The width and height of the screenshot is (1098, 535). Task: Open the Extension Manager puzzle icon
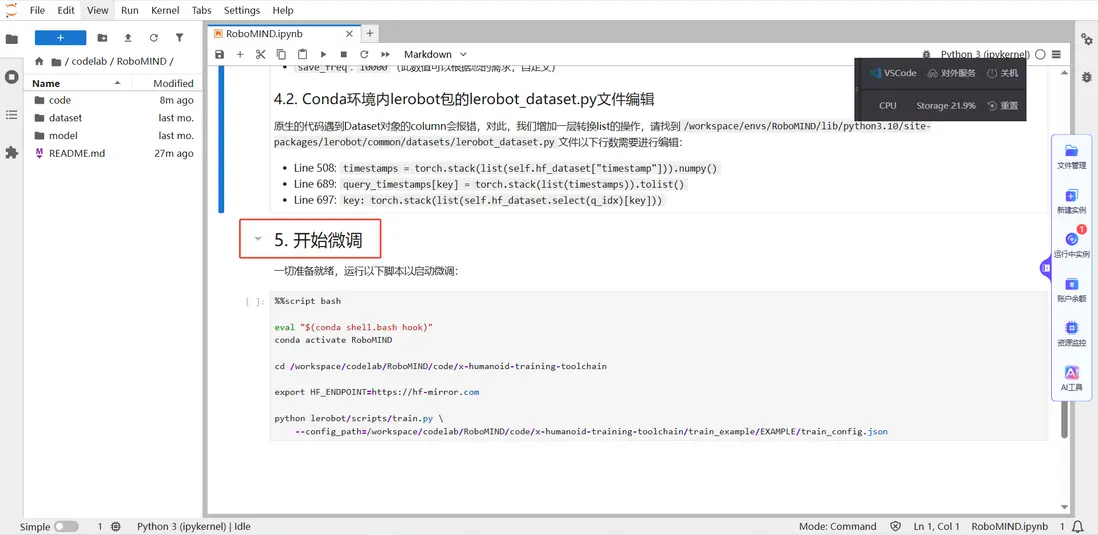(x=11, y=152)
